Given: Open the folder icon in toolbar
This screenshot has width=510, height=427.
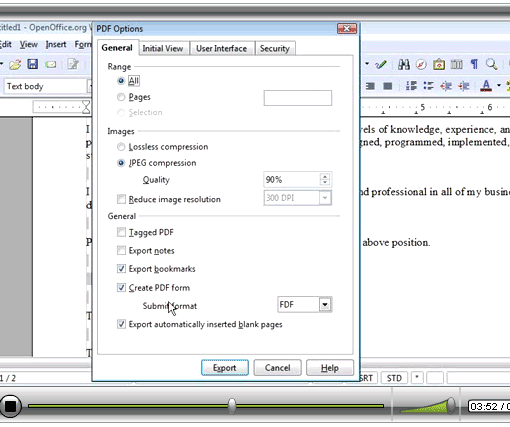Looking at the screenshot, I should tap(15, 64).
